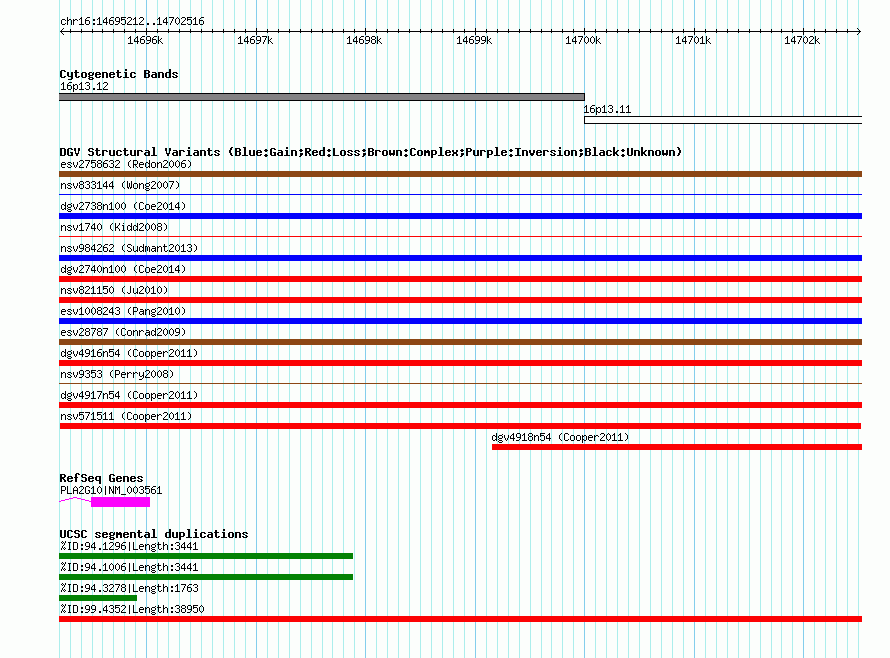Click the UCSC segmental duplications track title
The height and width of the screenshot is (658, 890).
[154, 534]
